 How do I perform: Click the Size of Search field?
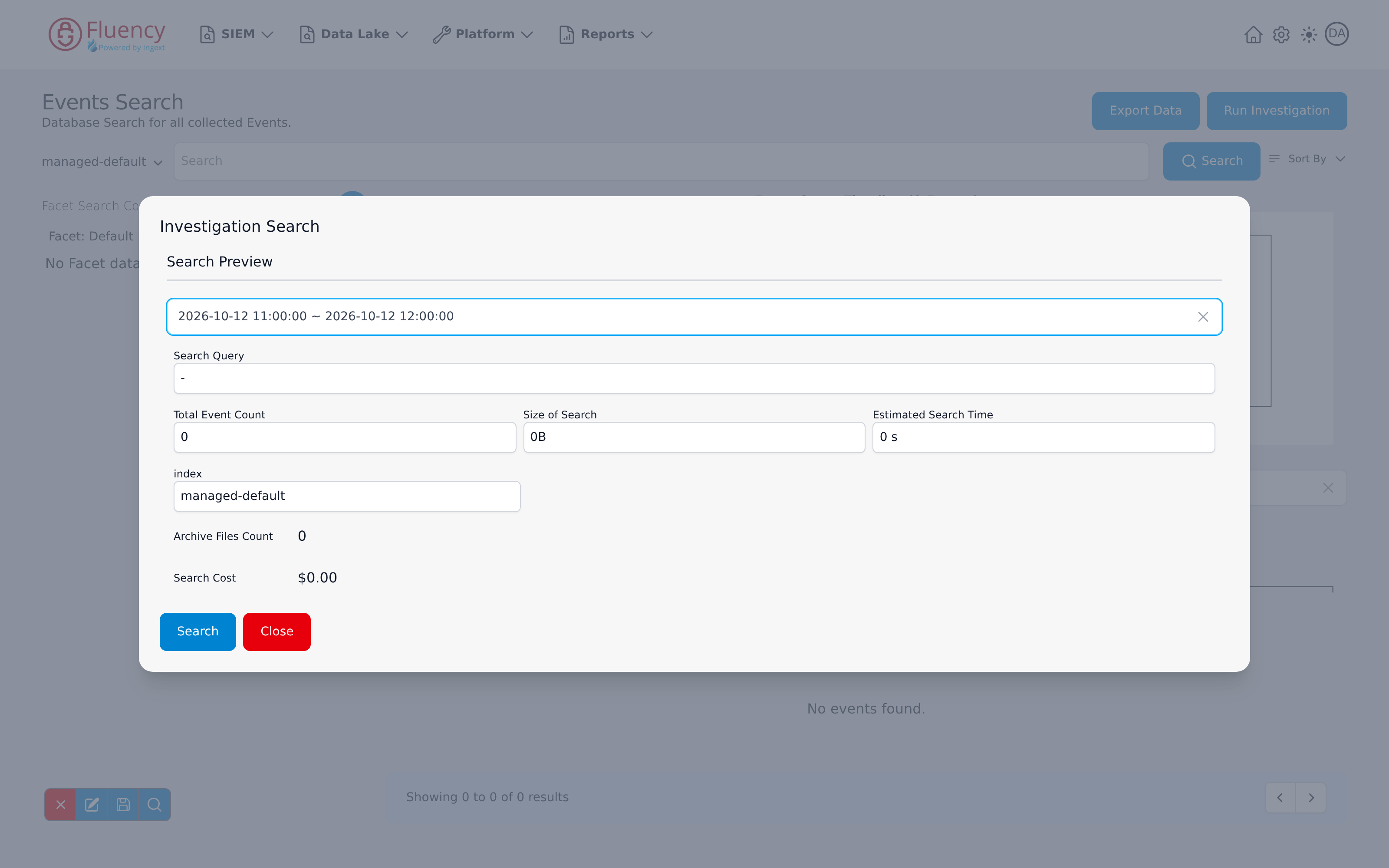point(694,437)
